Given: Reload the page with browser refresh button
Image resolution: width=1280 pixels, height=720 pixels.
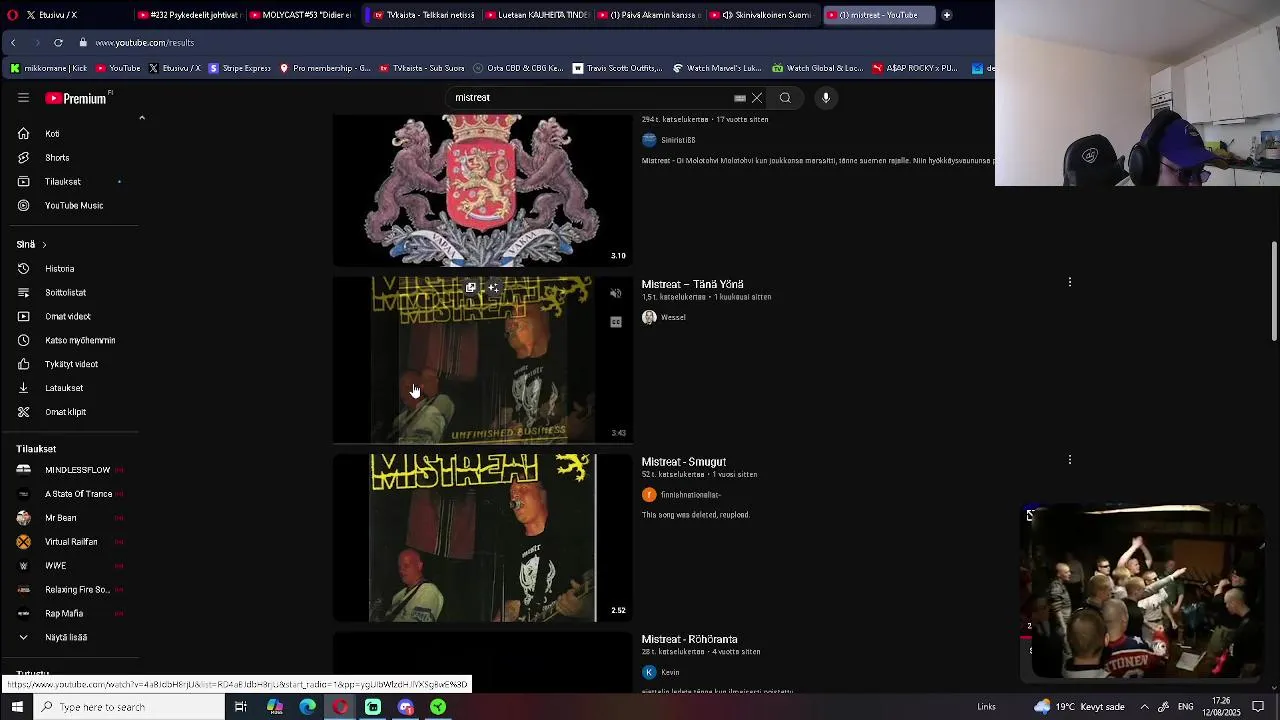Looking at the screenshot, I should [58, 43].
